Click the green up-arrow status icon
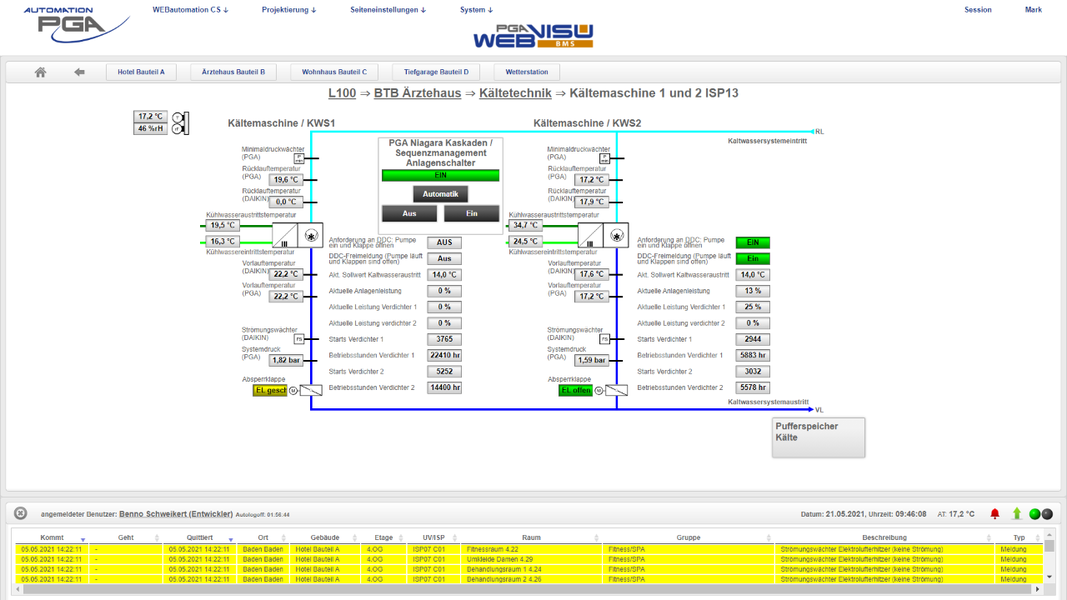 (x=1016, y=514)
